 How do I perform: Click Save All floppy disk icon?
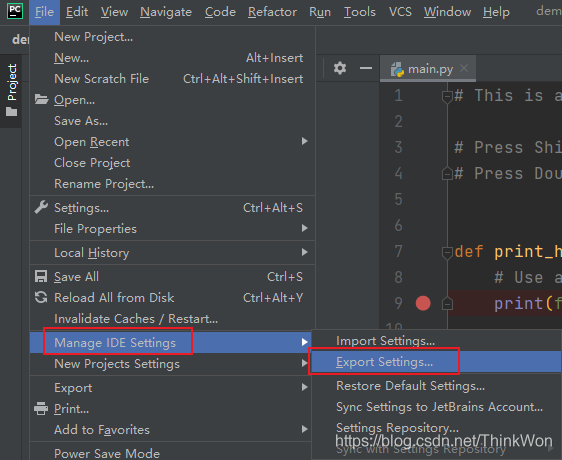(x=41, y=276)
